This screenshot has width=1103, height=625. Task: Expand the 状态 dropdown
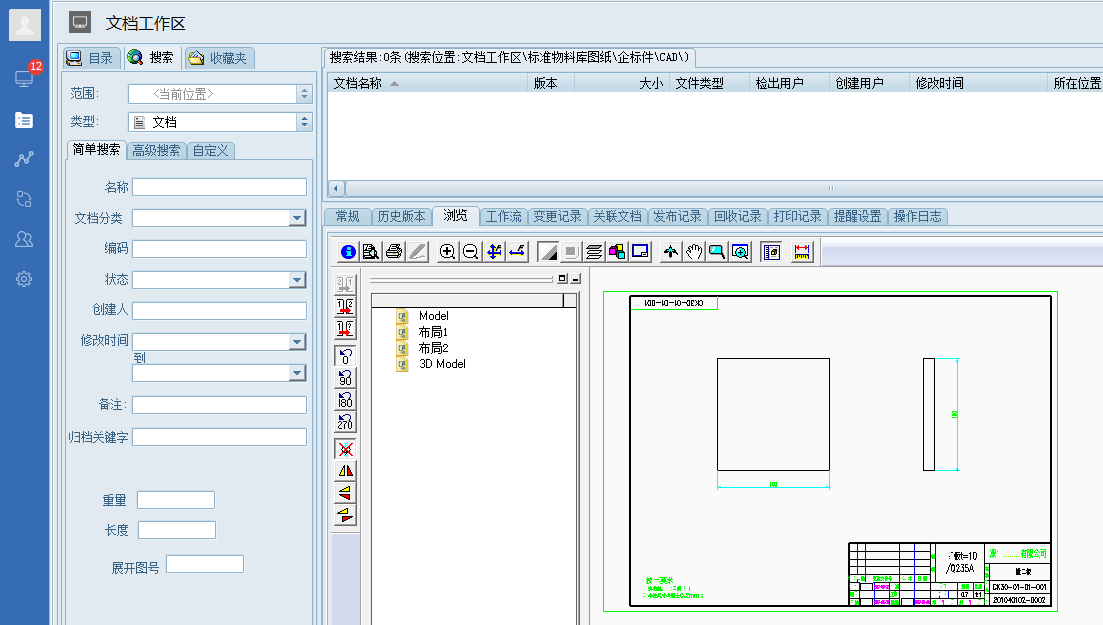click(x=298, y=280)
